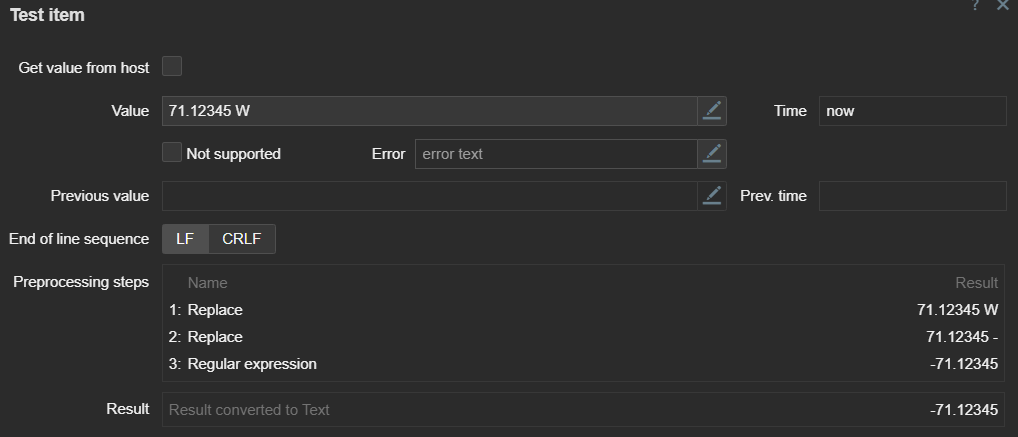The image size is (1018, 437).
Task: Click the Regular expression preprocessing step
Action: 252,364
